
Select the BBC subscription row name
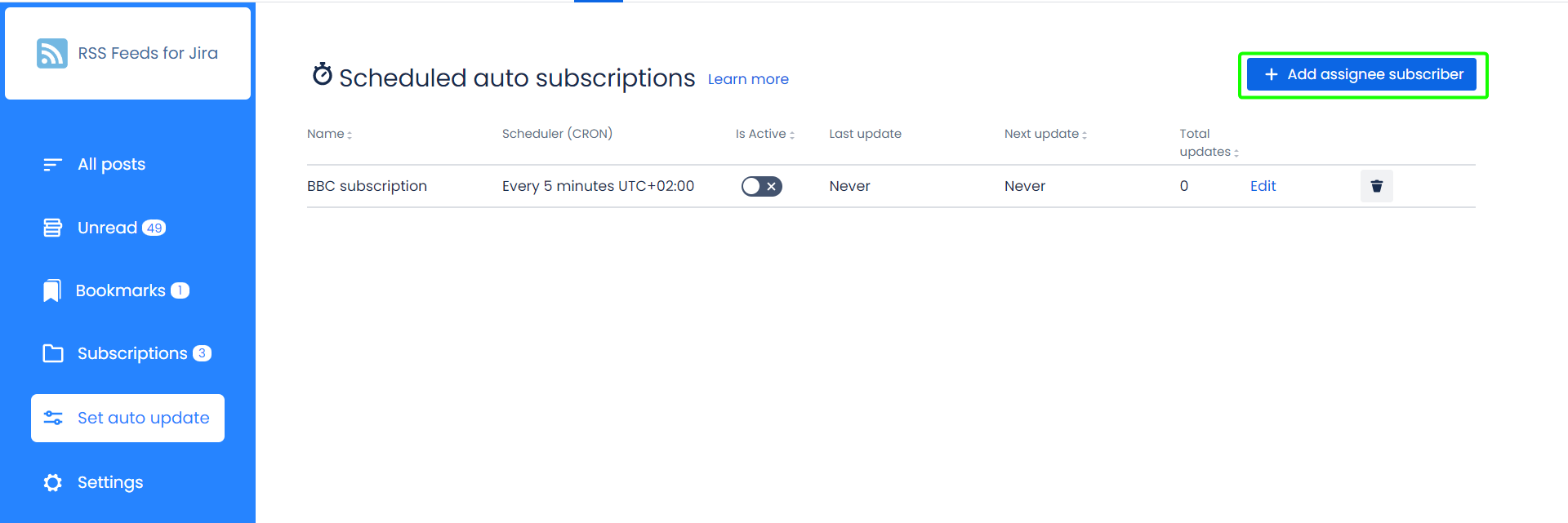point(367,186)
